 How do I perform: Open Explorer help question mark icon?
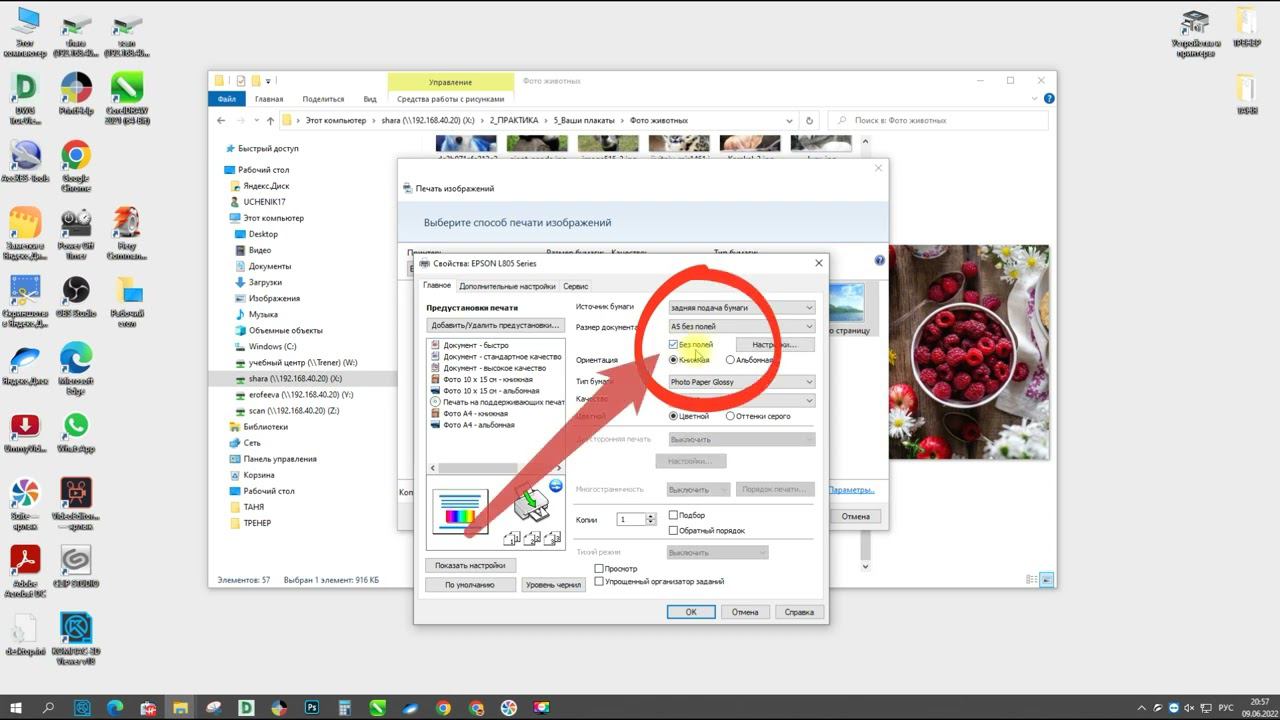click(x=1049, y=99)
